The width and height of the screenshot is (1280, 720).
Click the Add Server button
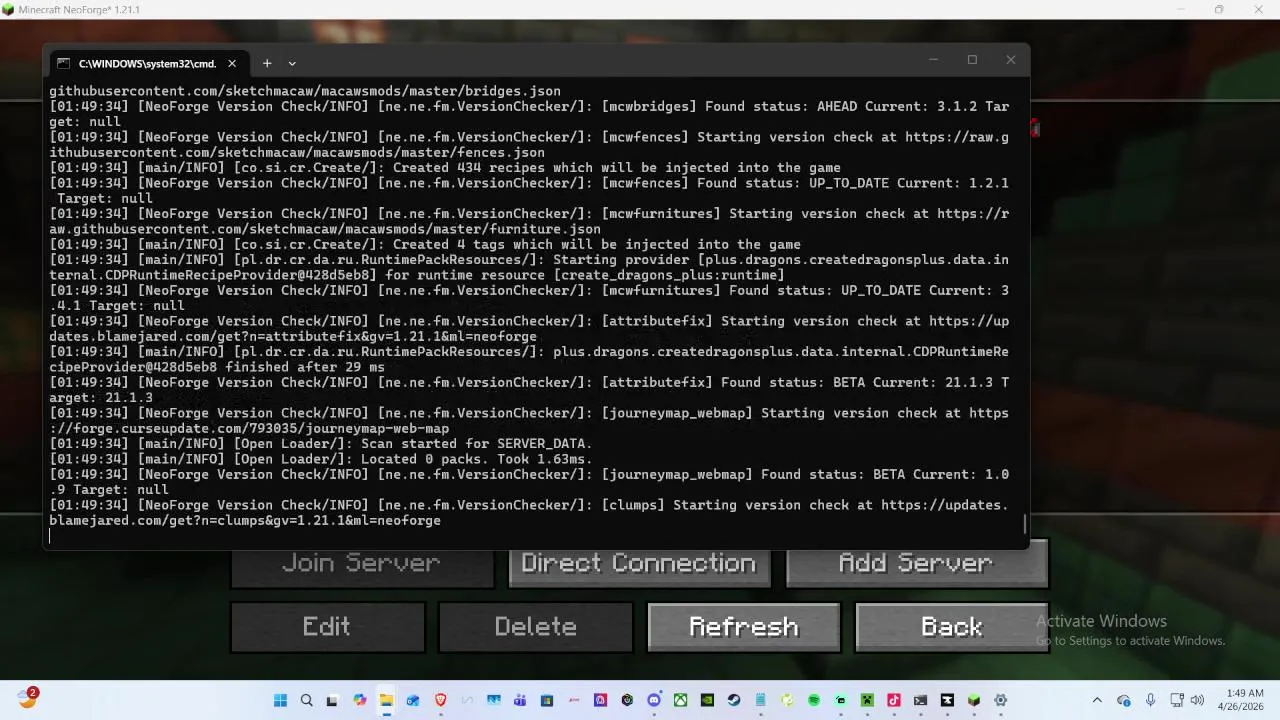point(916,563)
